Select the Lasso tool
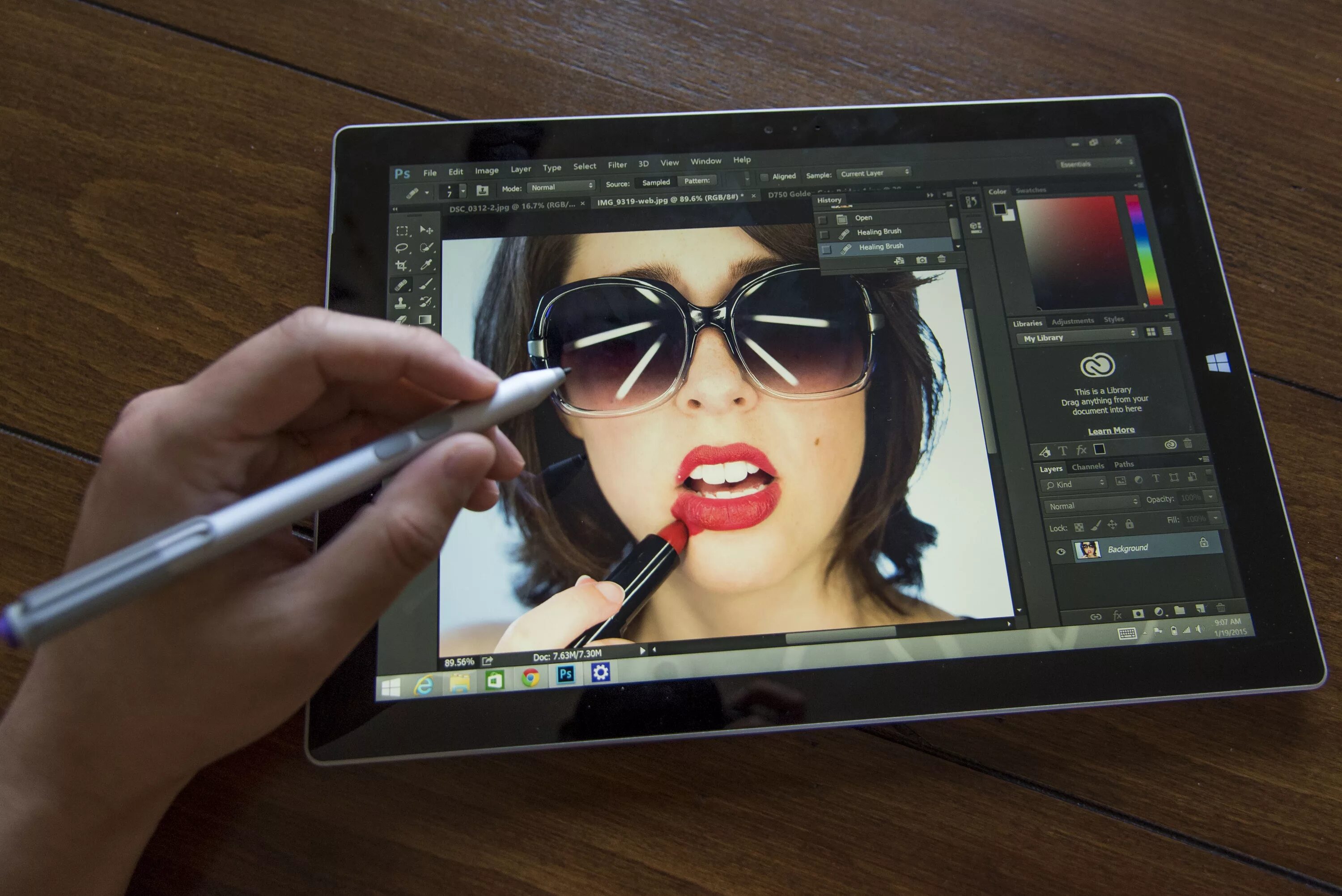Viewport: 1342px width, 896px height. pos(402,248)
